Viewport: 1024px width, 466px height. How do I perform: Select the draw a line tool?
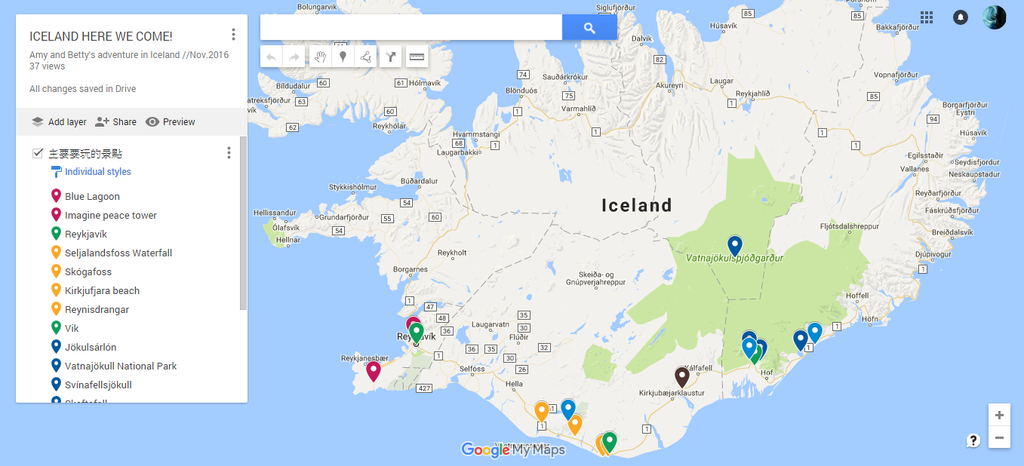pos(366,57)
